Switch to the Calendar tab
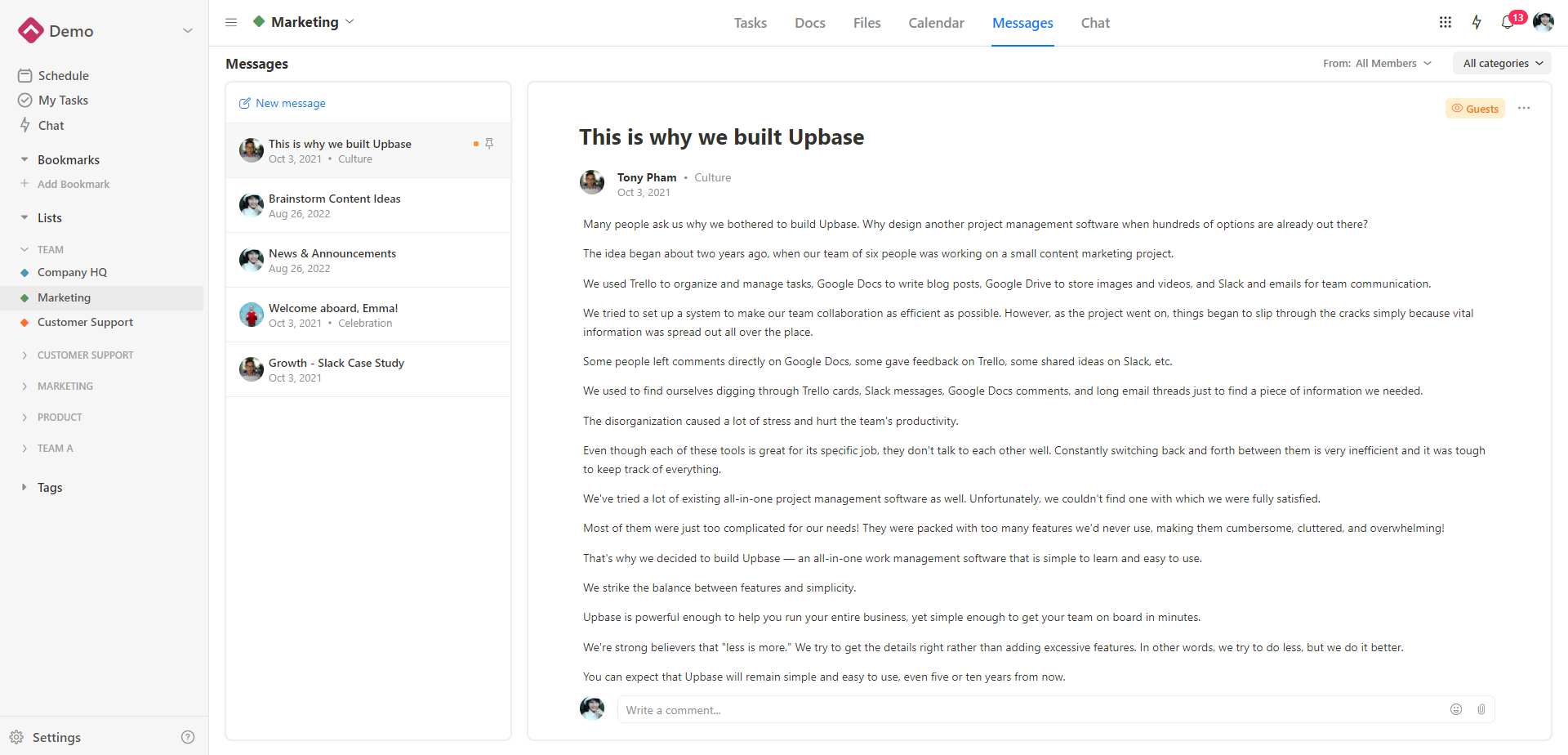The height and width of the screenshot is (755, 1568). click(936, 23)
